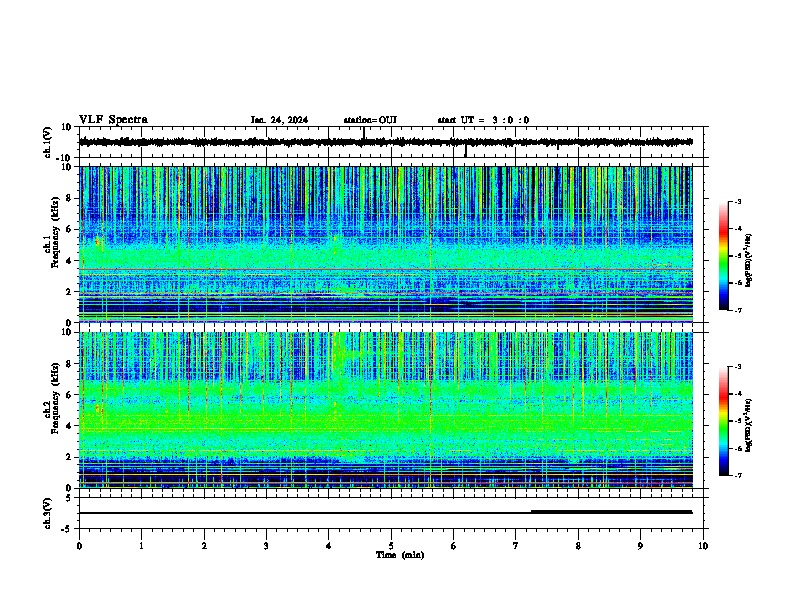Click the "-3" label on ch.1 color scale
The image size is (792, 612).
tap(737, 202)
